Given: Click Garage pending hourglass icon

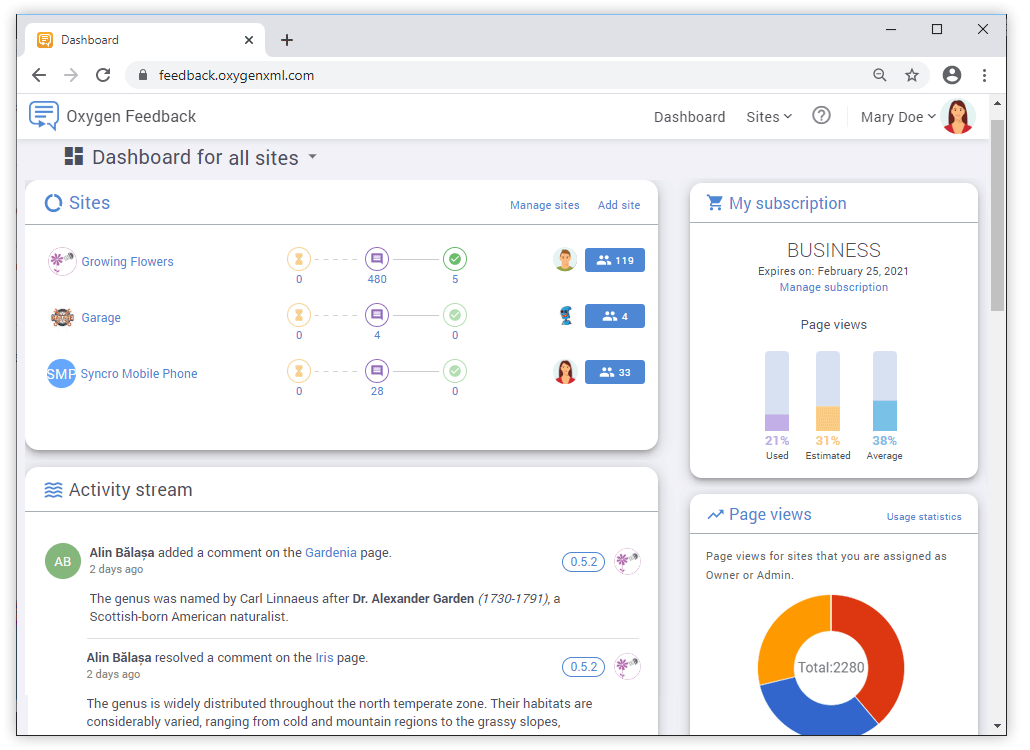Looking at the screenshot, I should pos(299,315).
